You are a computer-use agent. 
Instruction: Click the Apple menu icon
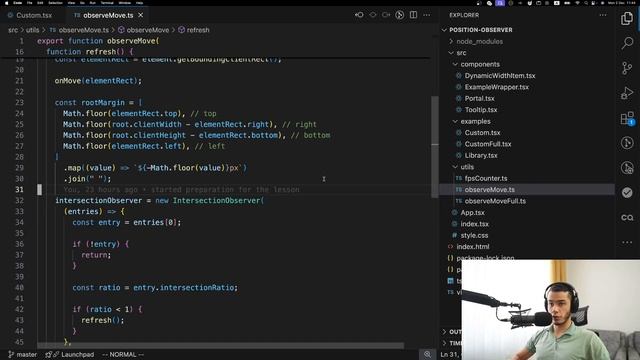tap(6, 3)
